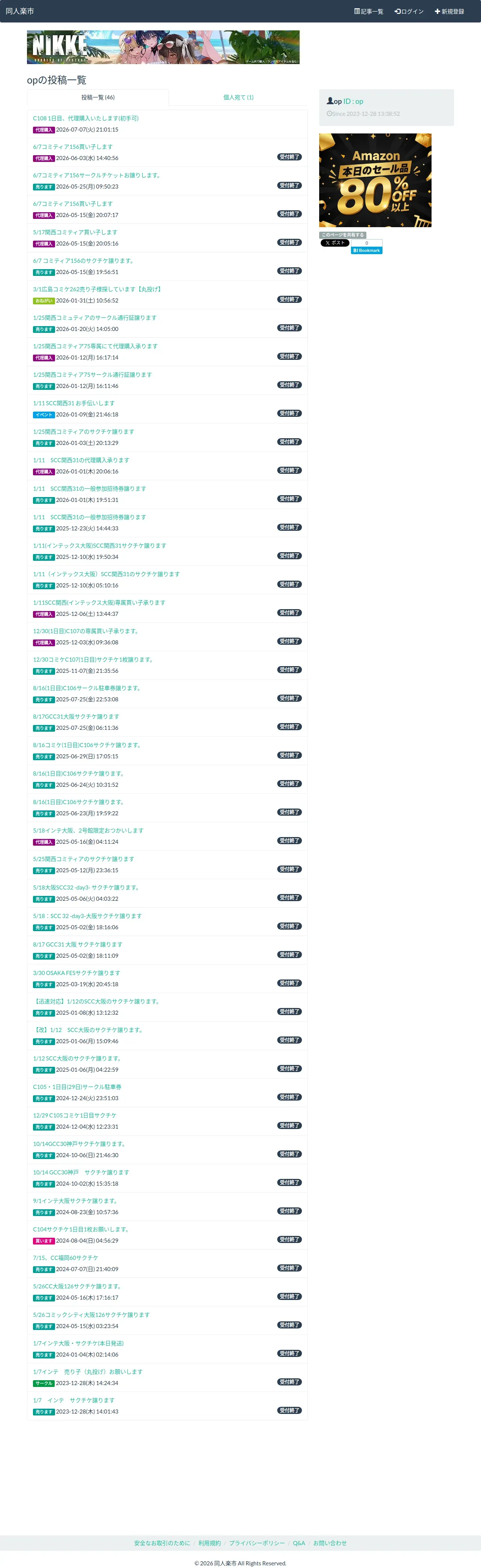This screenshot has width=481, height=1568.
Task: Open post 1/11 SCC関西31 お手伝いします
Action: [73, 403]
